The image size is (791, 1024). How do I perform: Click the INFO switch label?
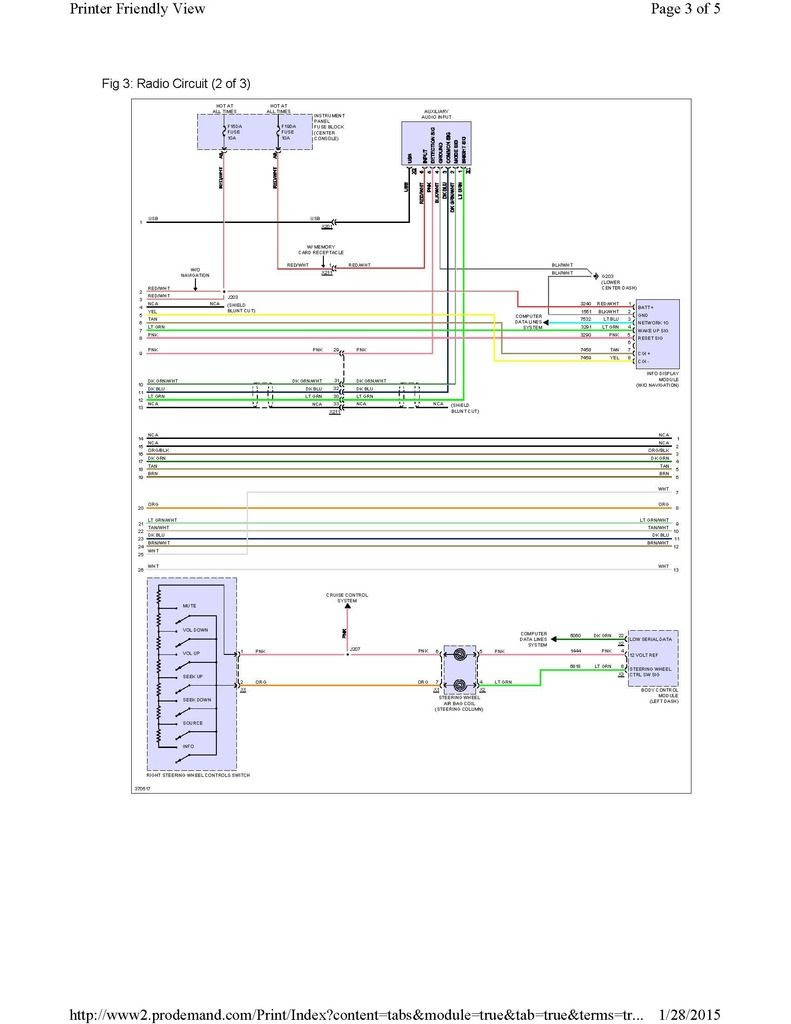point(188,746)
